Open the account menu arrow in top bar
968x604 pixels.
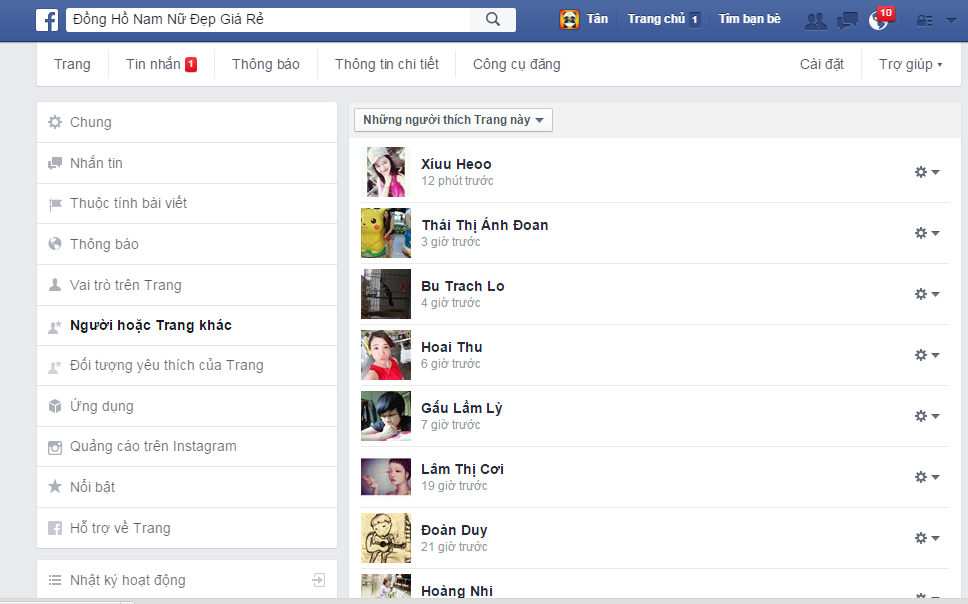tap(951, 21)
